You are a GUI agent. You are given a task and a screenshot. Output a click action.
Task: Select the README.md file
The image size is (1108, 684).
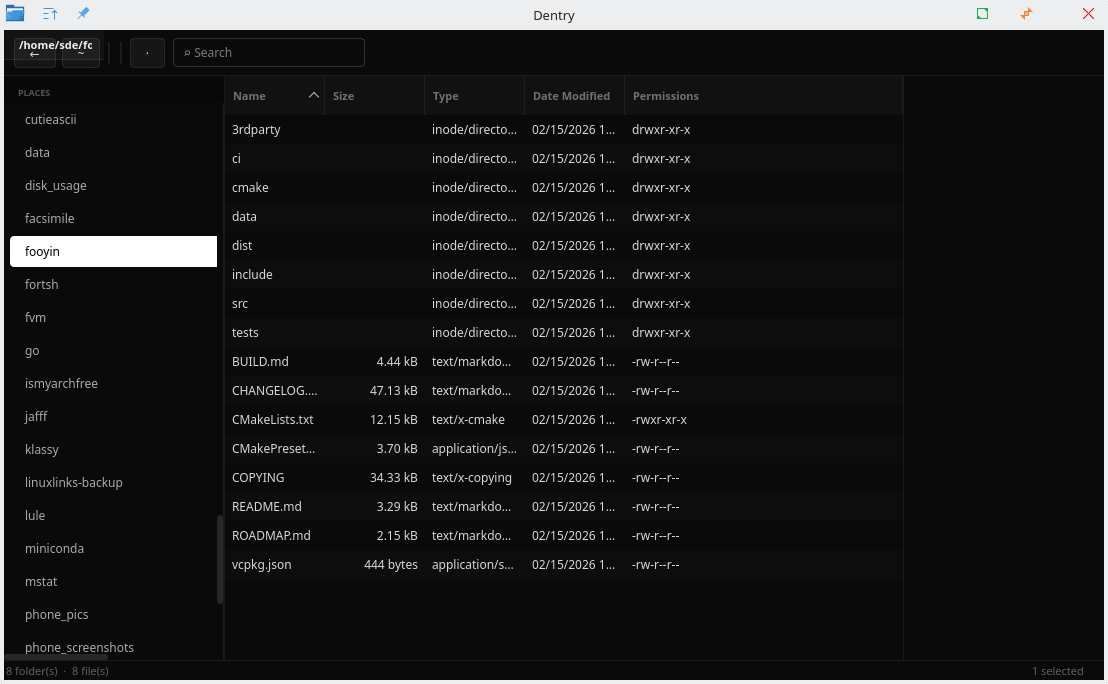pyautogui.click(x=266, y=507)
